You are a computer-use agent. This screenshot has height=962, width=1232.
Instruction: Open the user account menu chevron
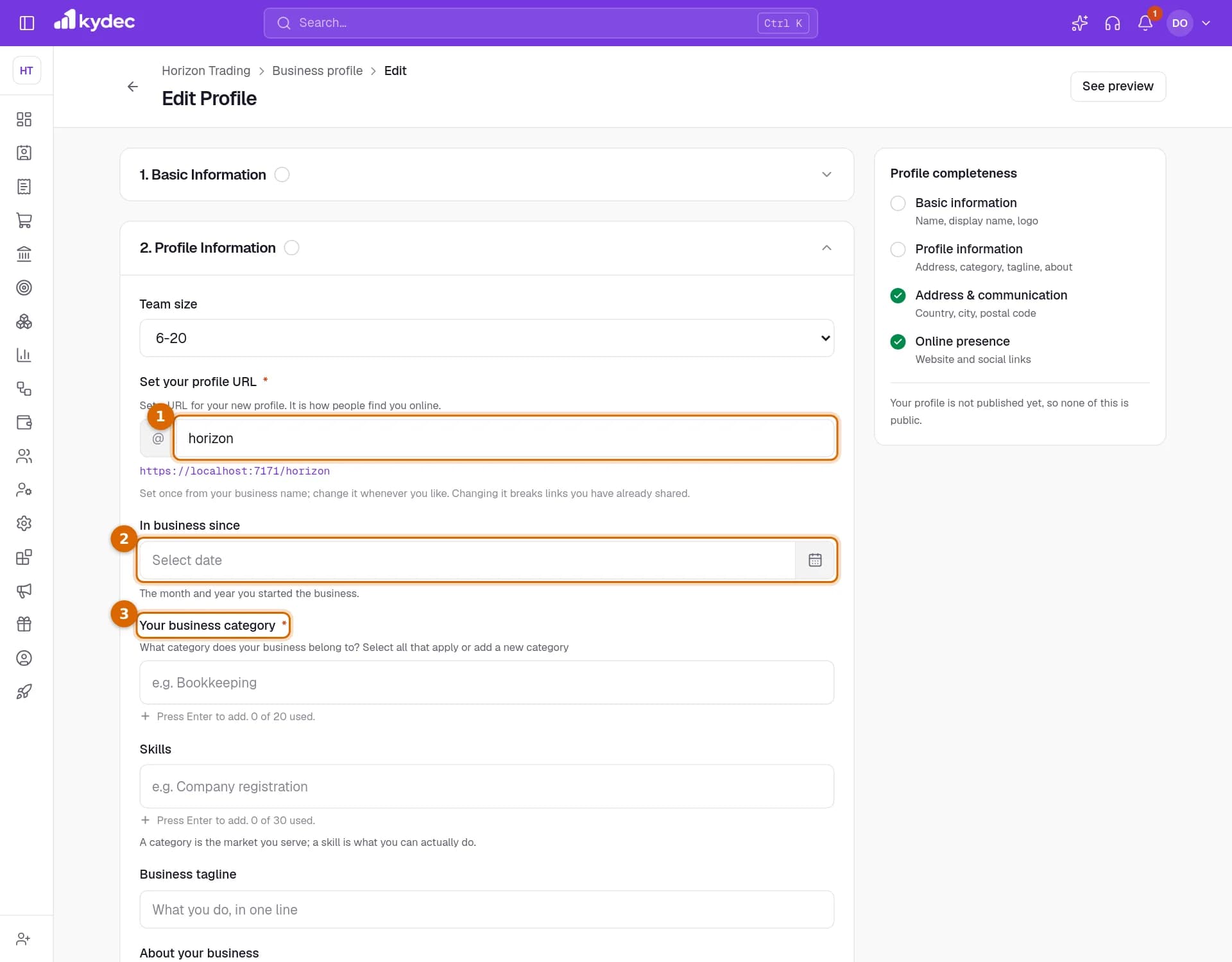point(1206,23)
